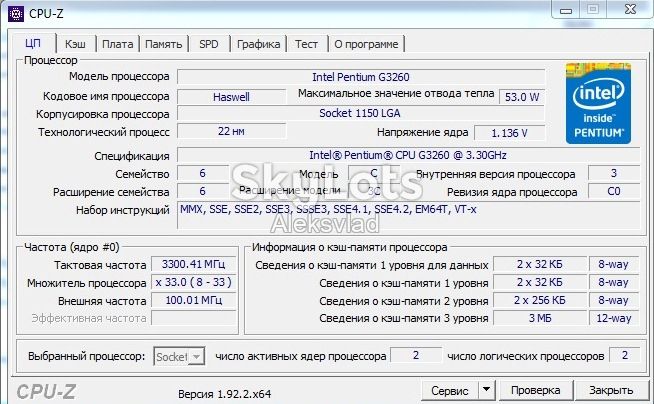
Task: Click the Сервис button
Action: tap(450, 391)
